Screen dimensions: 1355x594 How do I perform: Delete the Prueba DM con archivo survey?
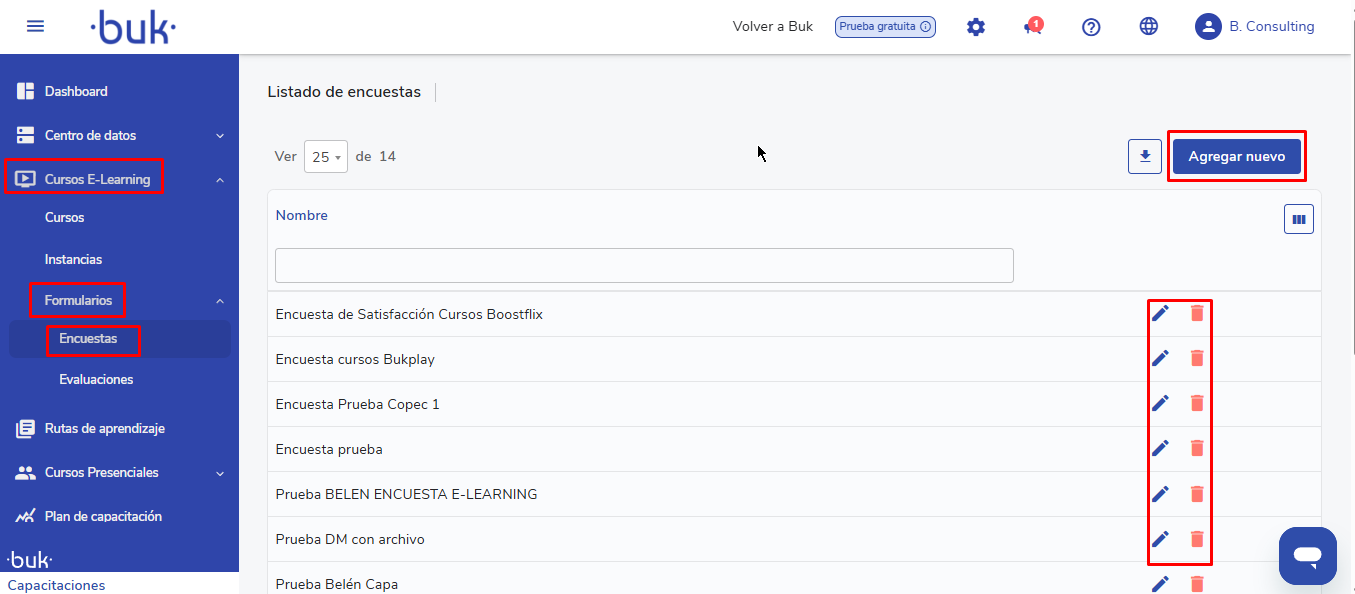[1197, 539]
